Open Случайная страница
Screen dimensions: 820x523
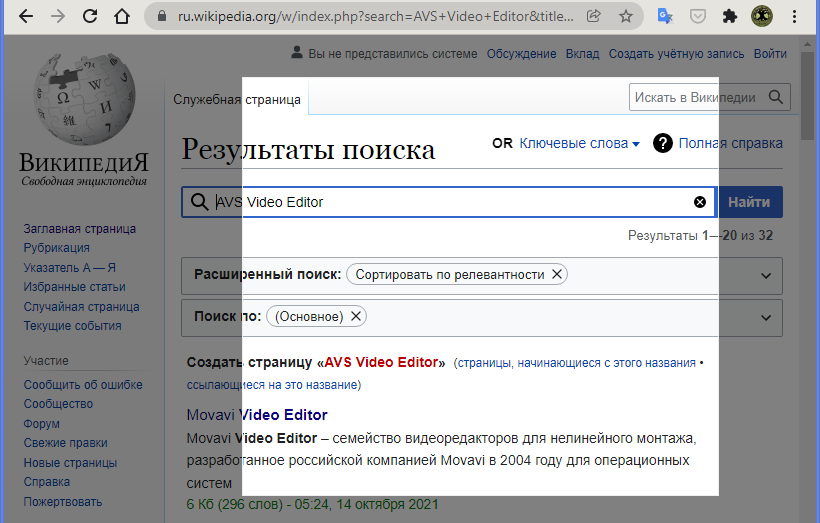[81, 306]
